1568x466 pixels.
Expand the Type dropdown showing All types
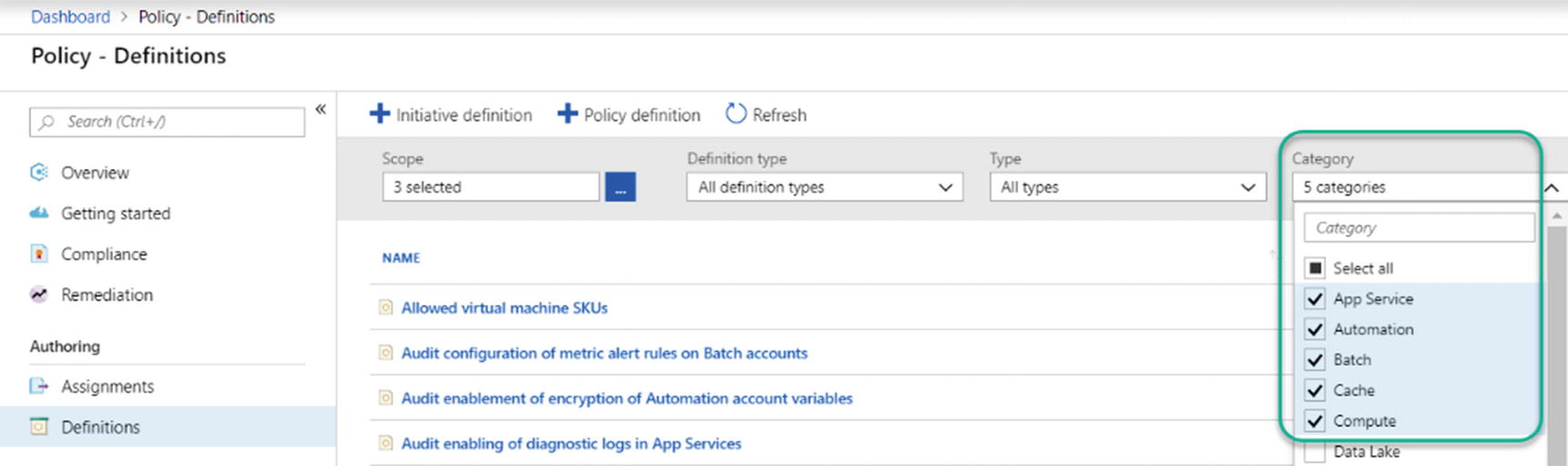(x=1126, y=187)
